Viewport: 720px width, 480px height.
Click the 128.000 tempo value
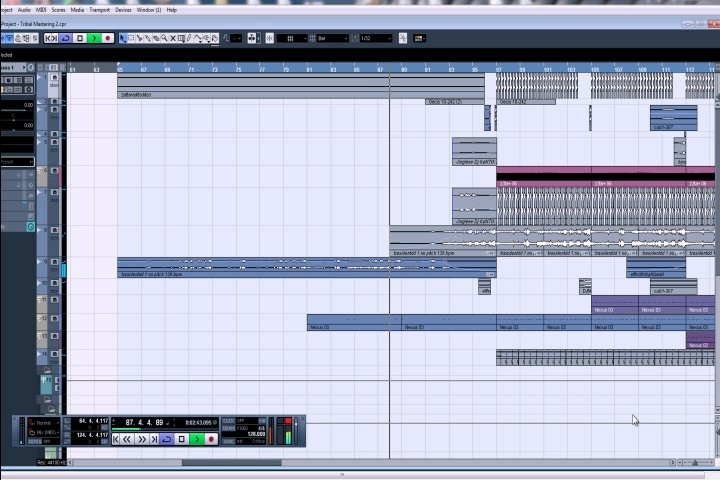pyautogui.click(x=257, y=434)
